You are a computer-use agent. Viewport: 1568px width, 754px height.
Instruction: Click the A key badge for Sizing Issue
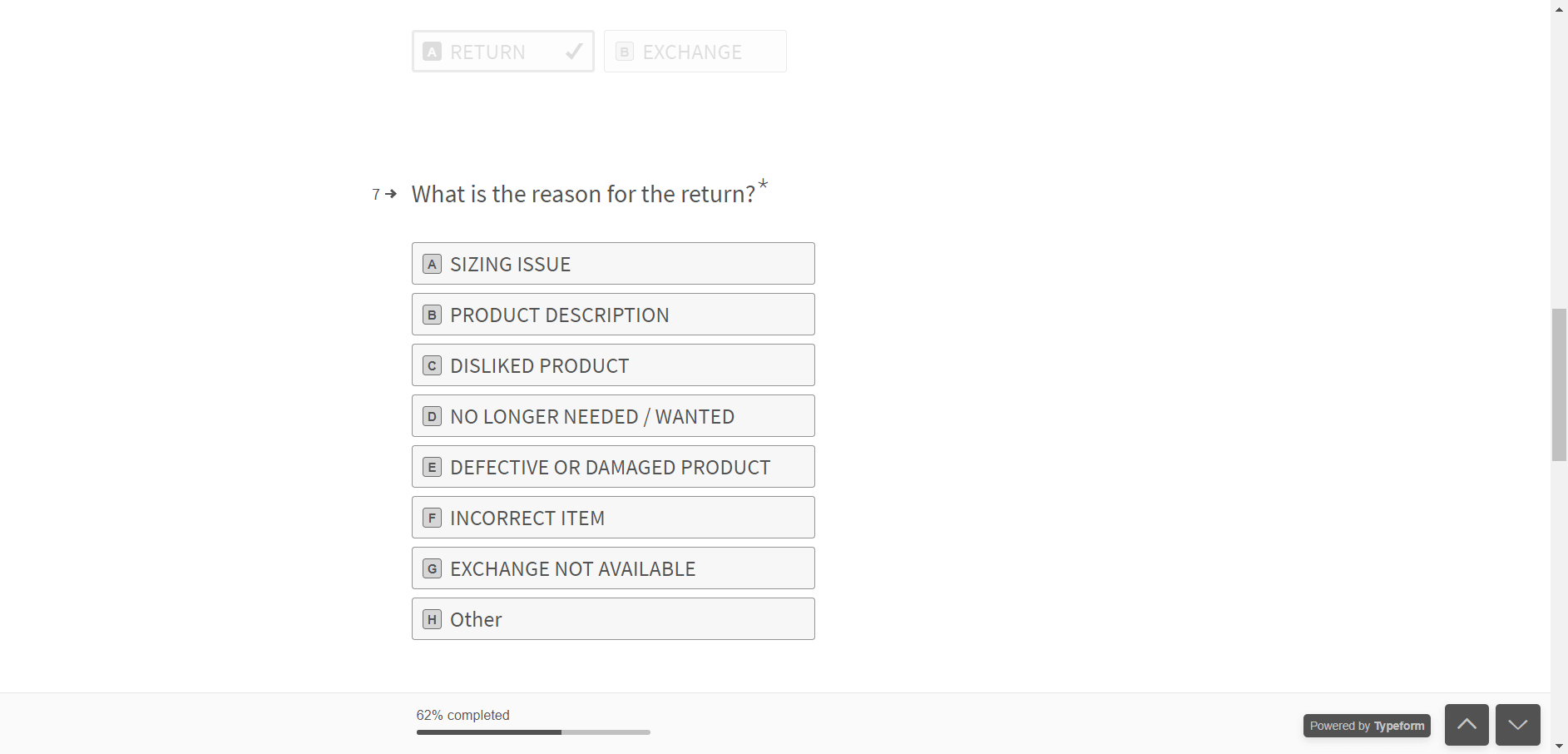coord(432,265)
